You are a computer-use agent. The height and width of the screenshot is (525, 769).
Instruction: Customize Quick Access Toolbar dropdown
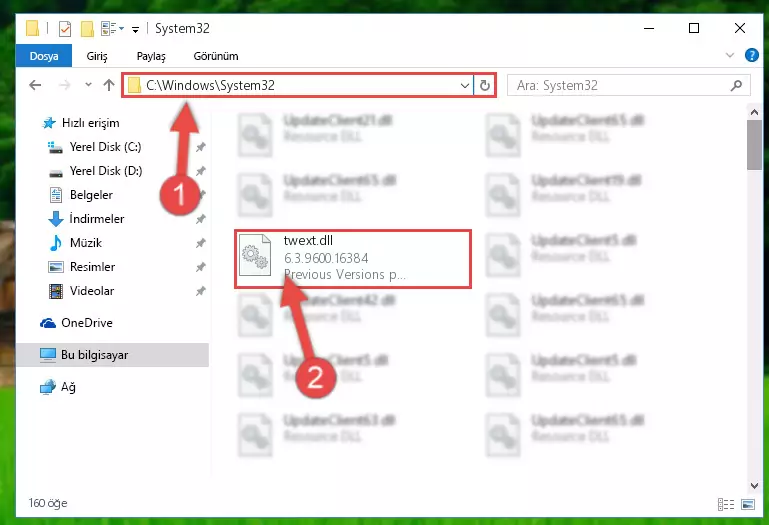pos(135,30)
